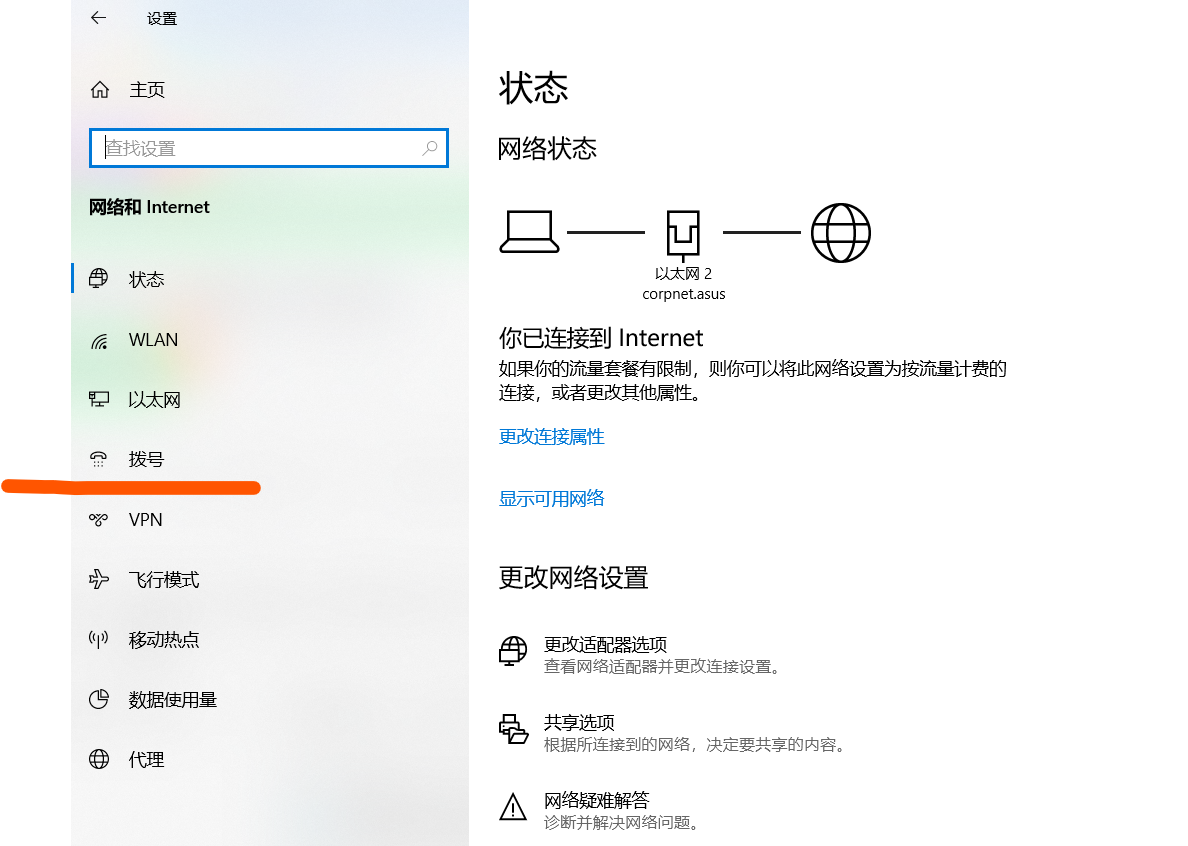The image size is (1188, 846).
Task: Open 数据使用量 via its pie chart icon
Action: (x=98, y=699)
